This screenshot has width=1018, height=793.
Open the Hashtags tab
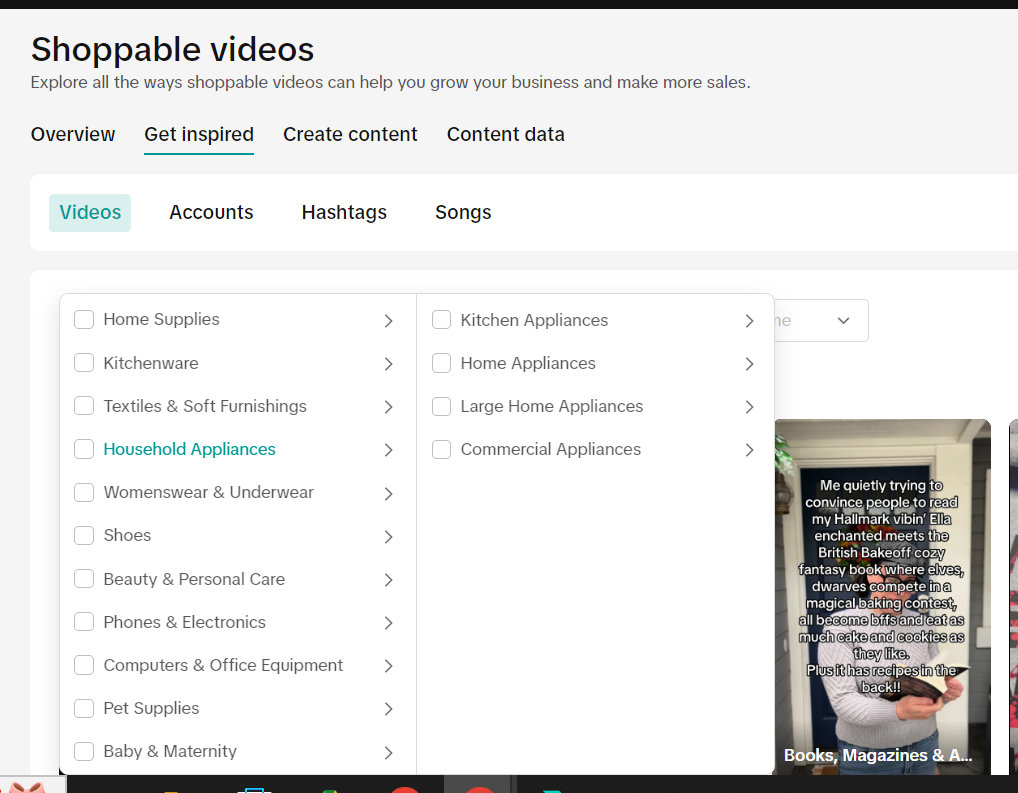tap(344, 212)
